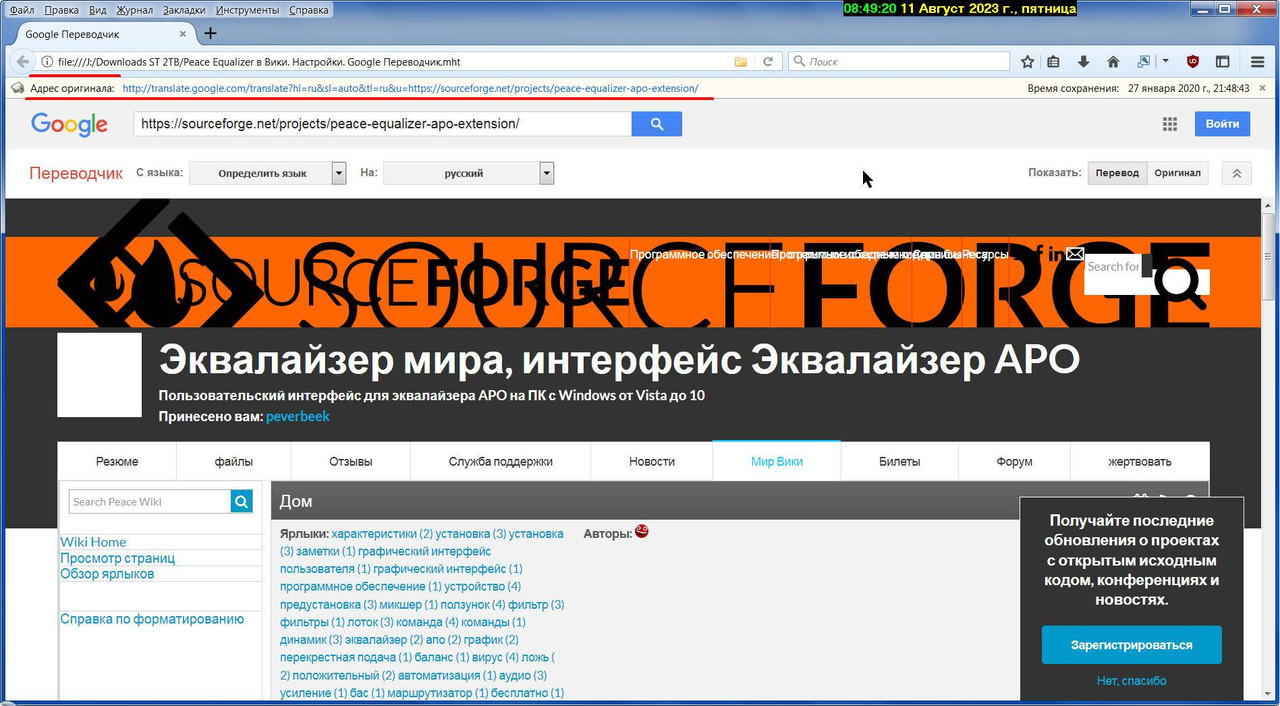Click the folder icon in address bar

pos(741,62)
